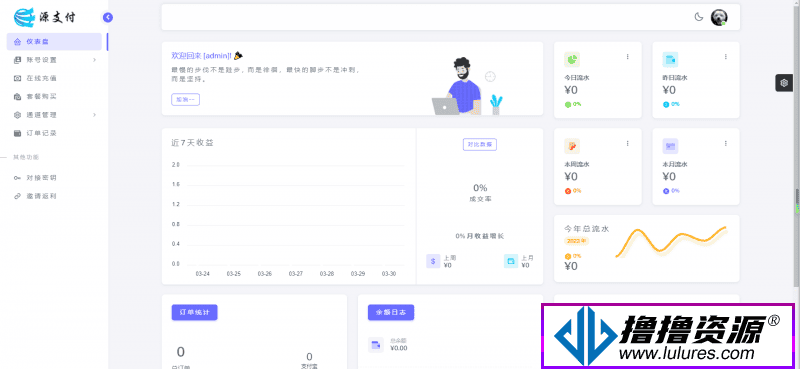Image resolution: width=800 pixels, height=369 pixels.
Task: Click the dollar icon beside 上周
Action: [x=433, y=261]
